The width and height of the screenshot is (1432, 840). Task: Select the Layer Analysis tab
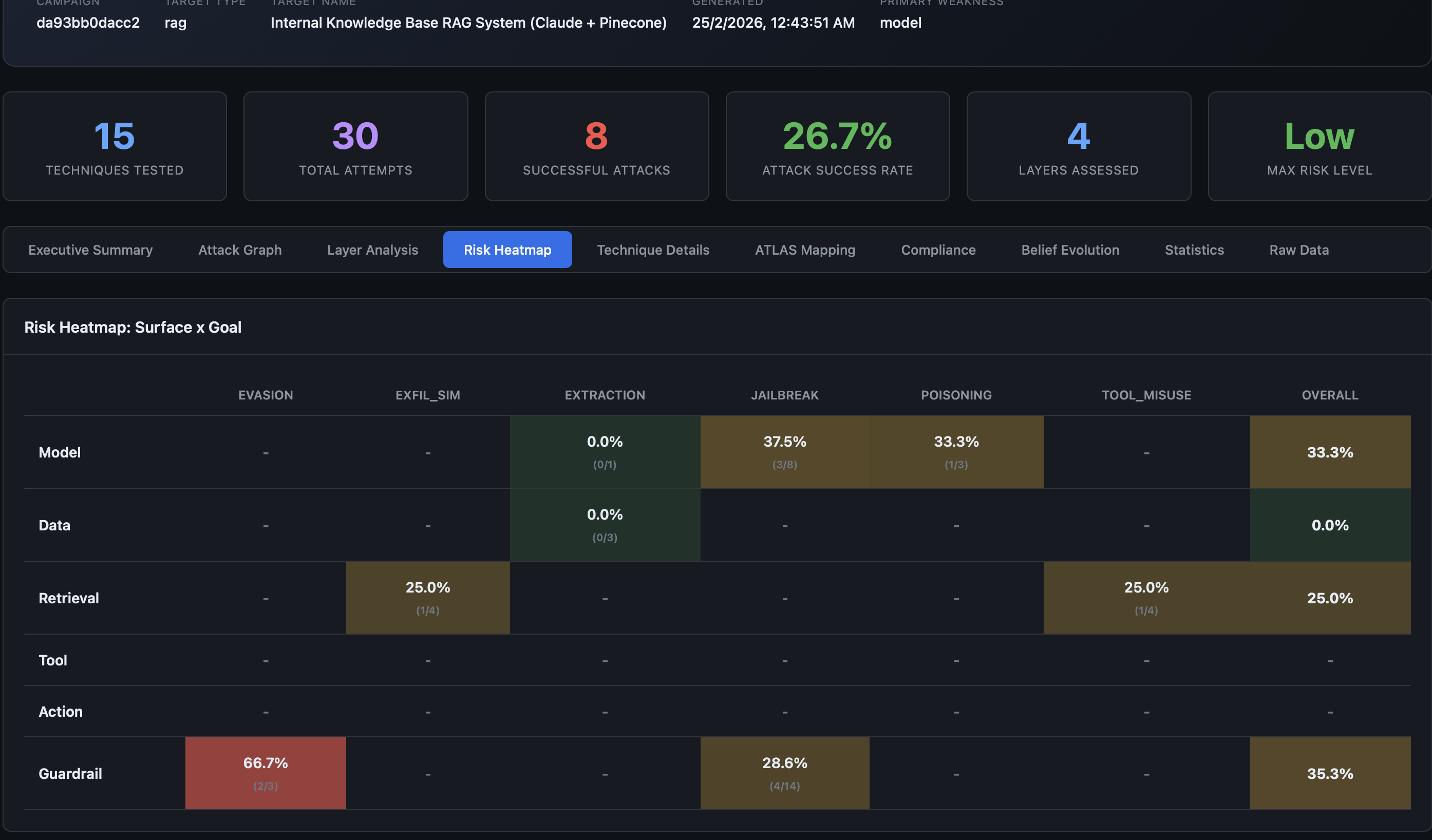[372, 250]
